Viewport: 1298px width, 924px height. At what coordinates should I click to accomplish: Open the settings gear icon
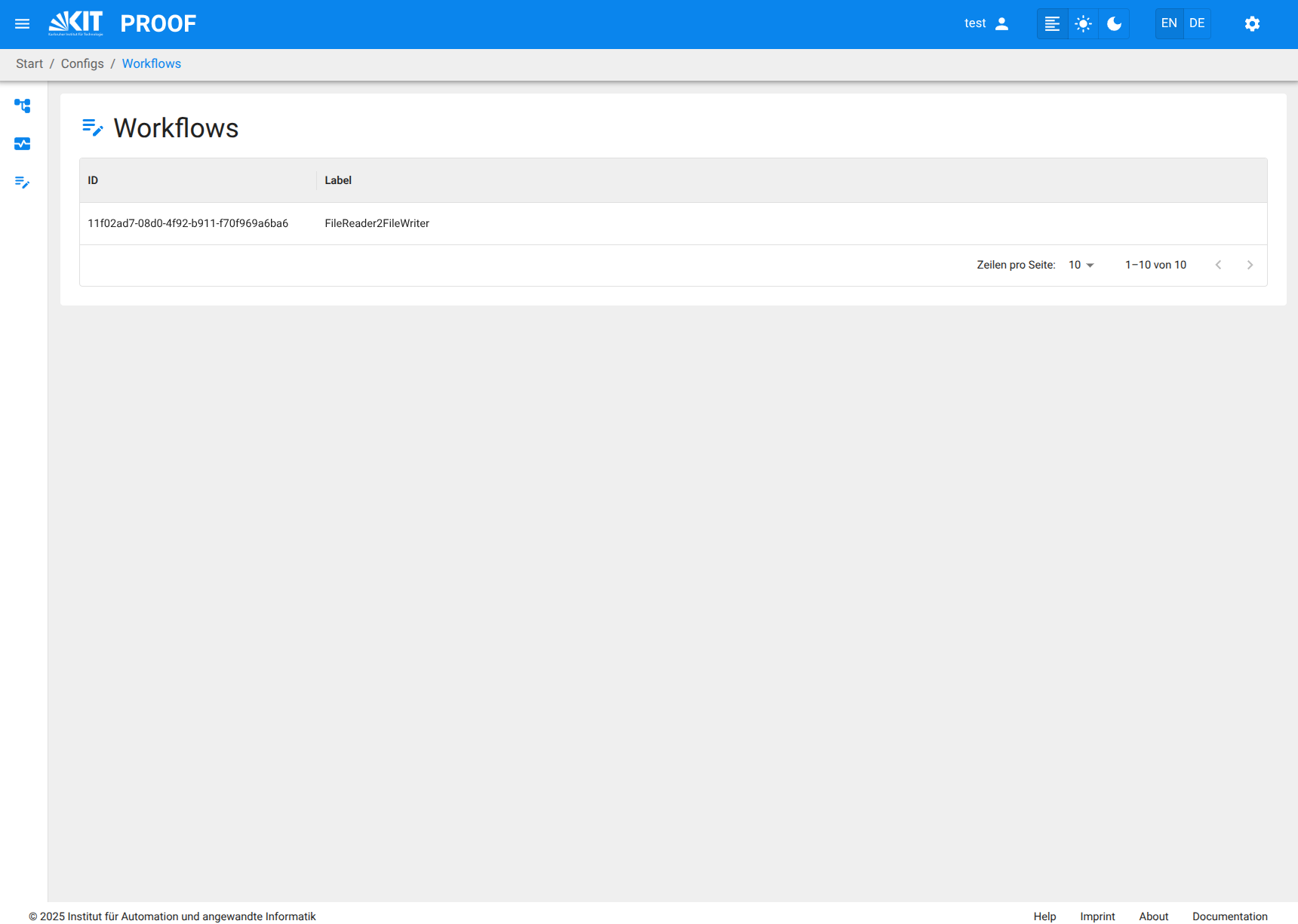coord(1252,23)
